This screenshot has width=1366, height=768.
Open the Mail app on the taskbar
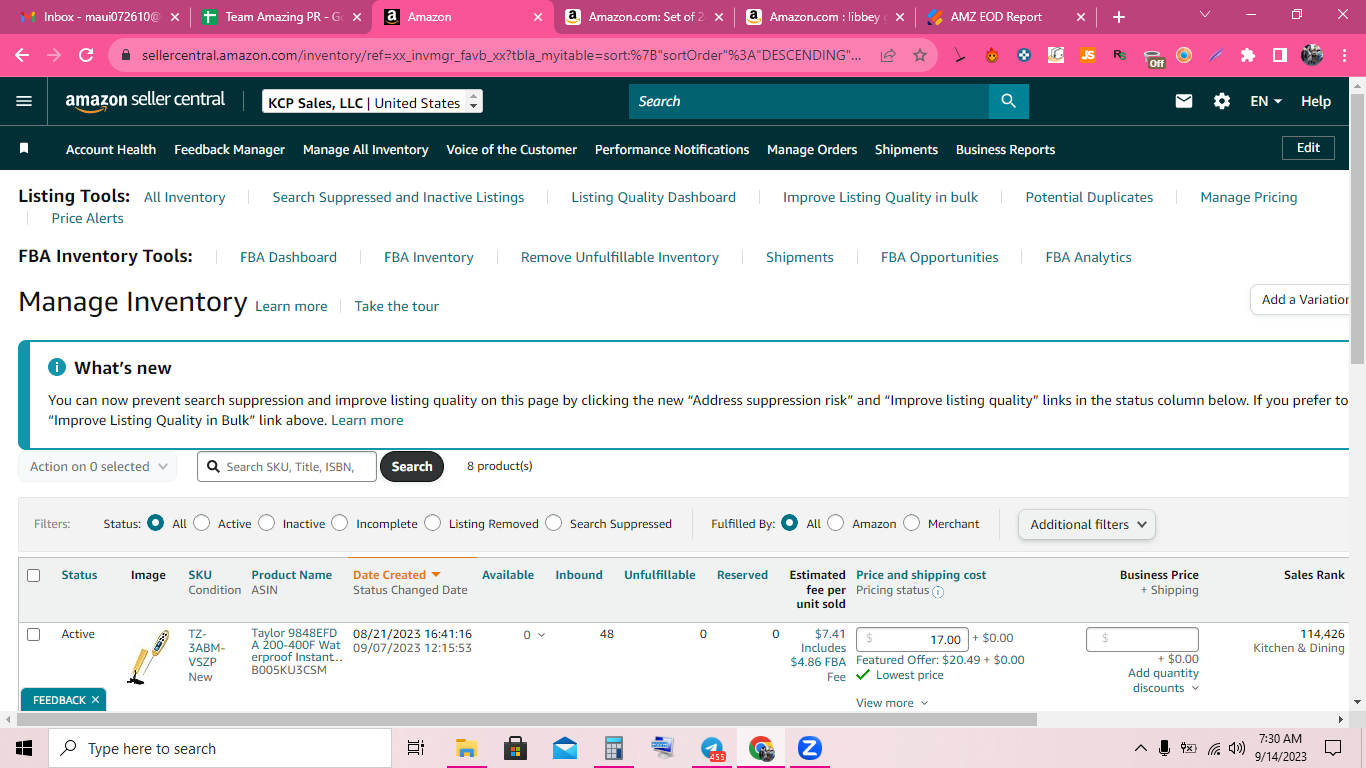564,748
